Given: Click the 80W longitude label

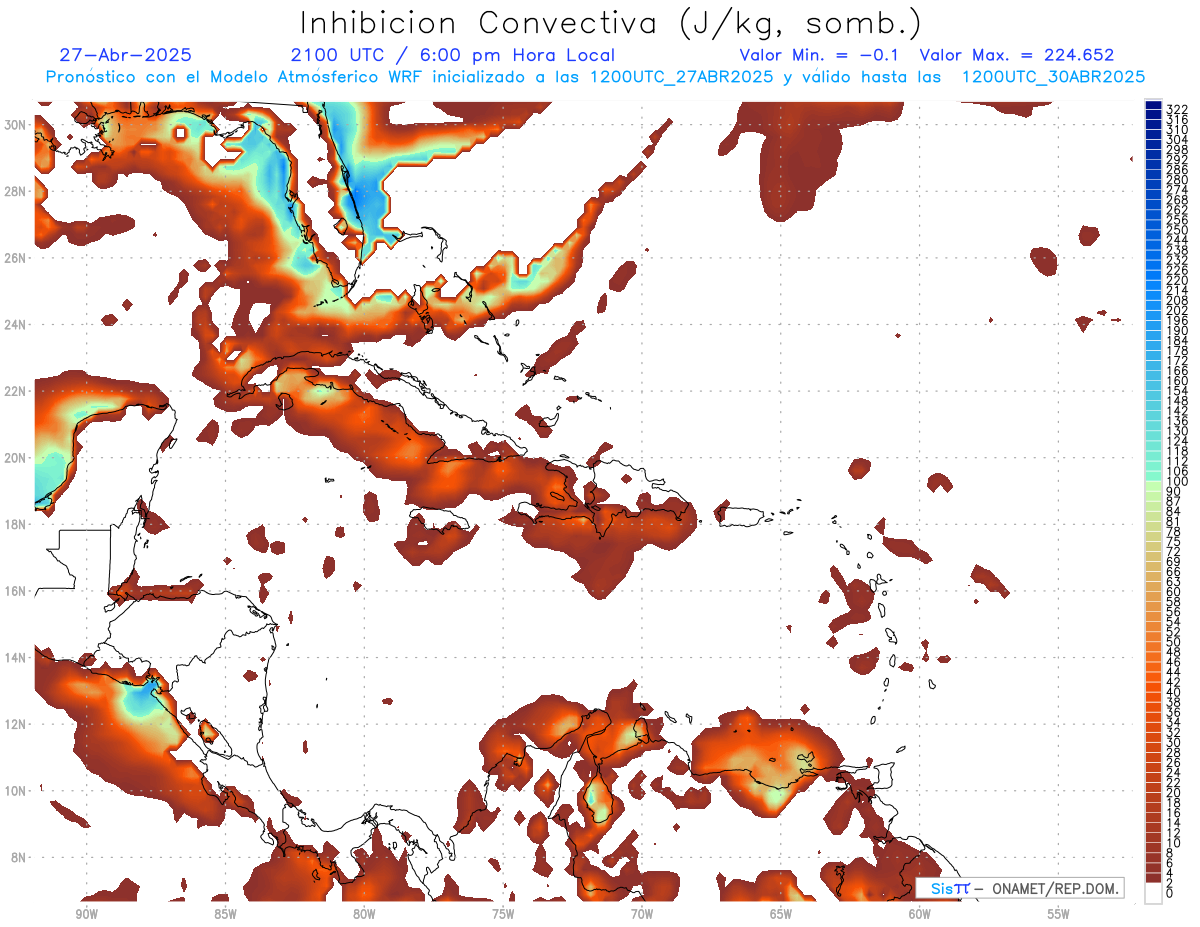Looking at the screenshot, I should pos(364,914).
